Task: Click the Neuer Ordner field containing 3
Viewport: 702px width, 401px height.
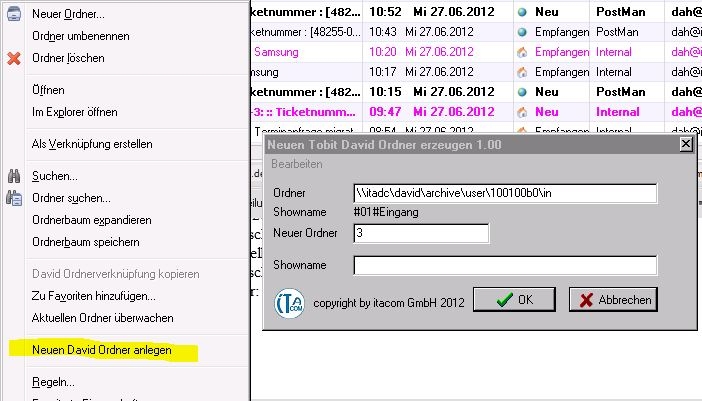Action: pyautogui.click(x=421, y=233)
